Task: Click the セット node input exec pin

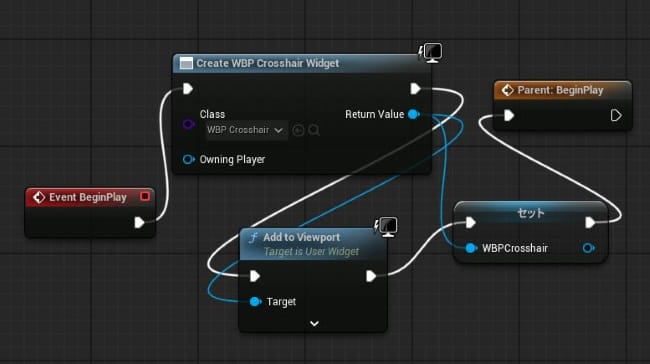Action: (x=471, y=223)
